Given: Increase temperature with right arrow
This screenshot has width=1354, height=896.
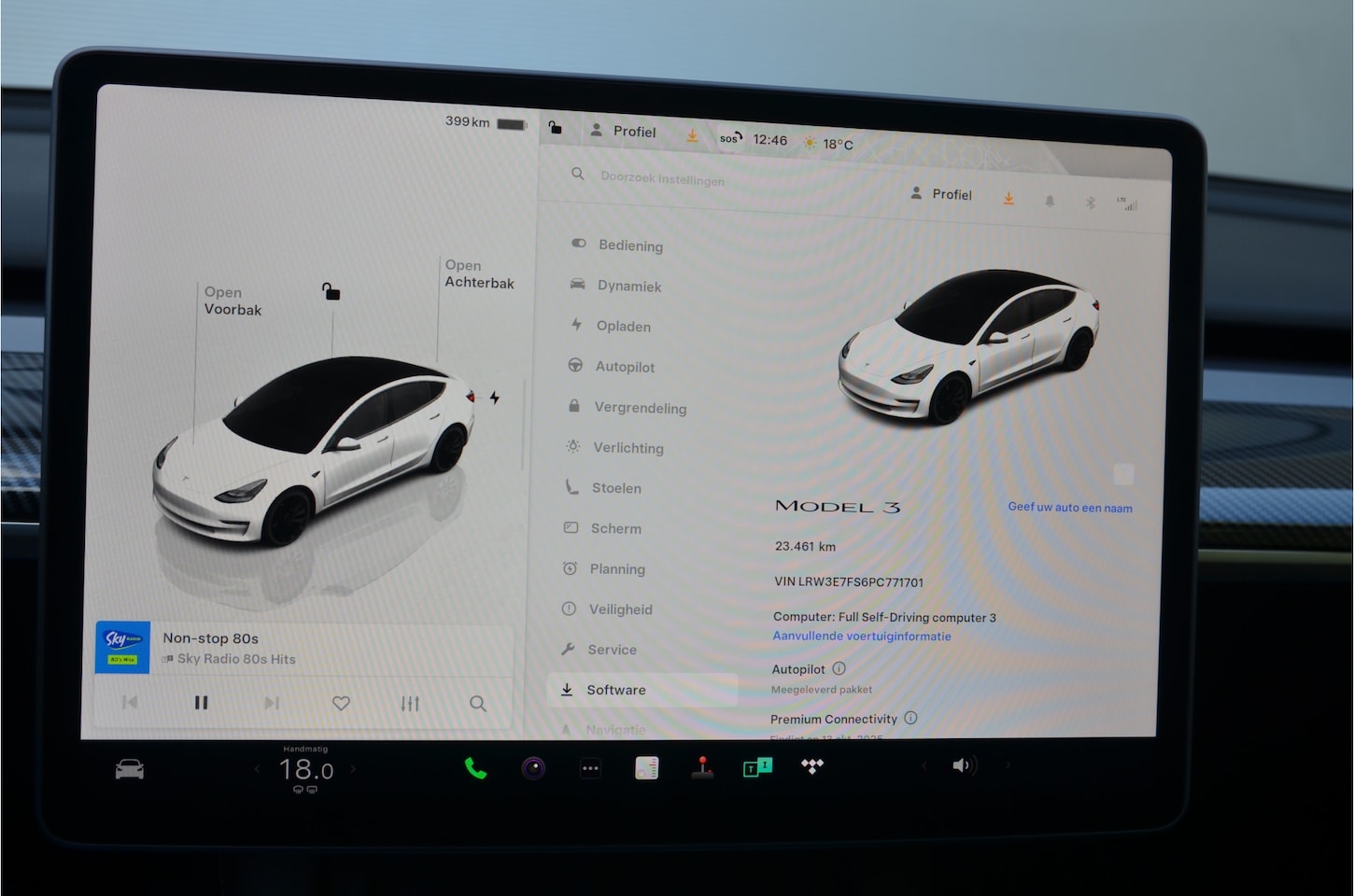Looking at the screenshot, I should pyautogui.click(x=353, y=770).
